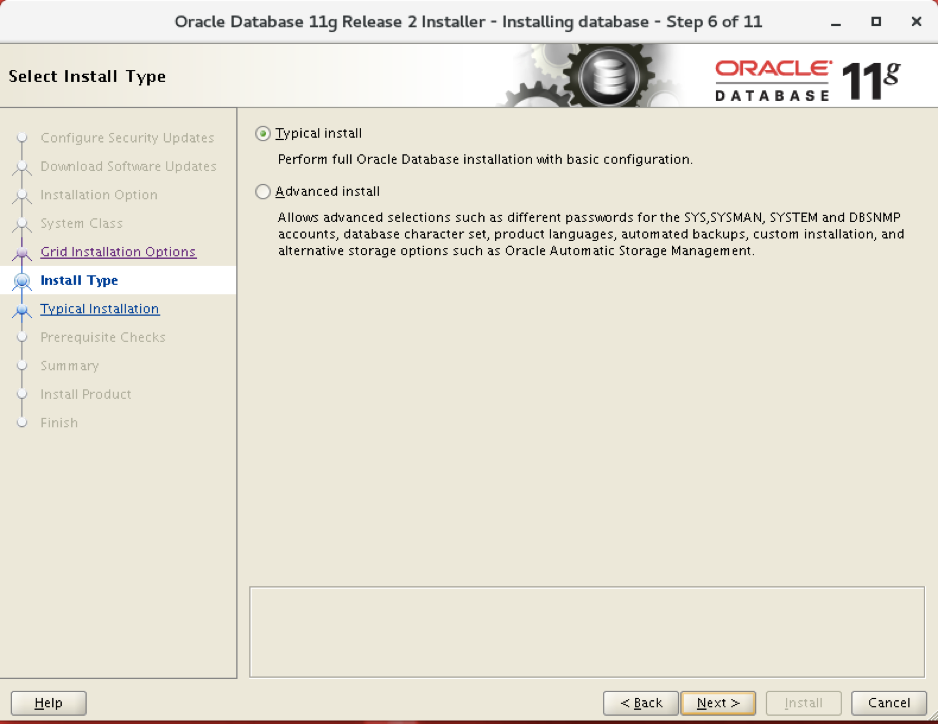Image resolution: width=938 pixels, height=724 pixels.
Task: Click the Installation Option step icon
Action: pos(22,194)
